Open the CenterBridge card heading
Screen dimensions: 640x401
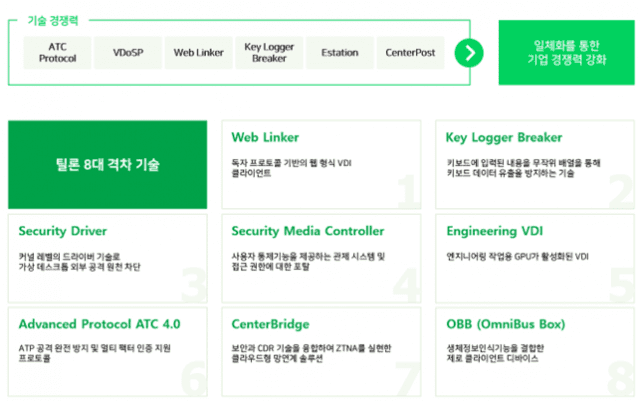coord(271,324)
